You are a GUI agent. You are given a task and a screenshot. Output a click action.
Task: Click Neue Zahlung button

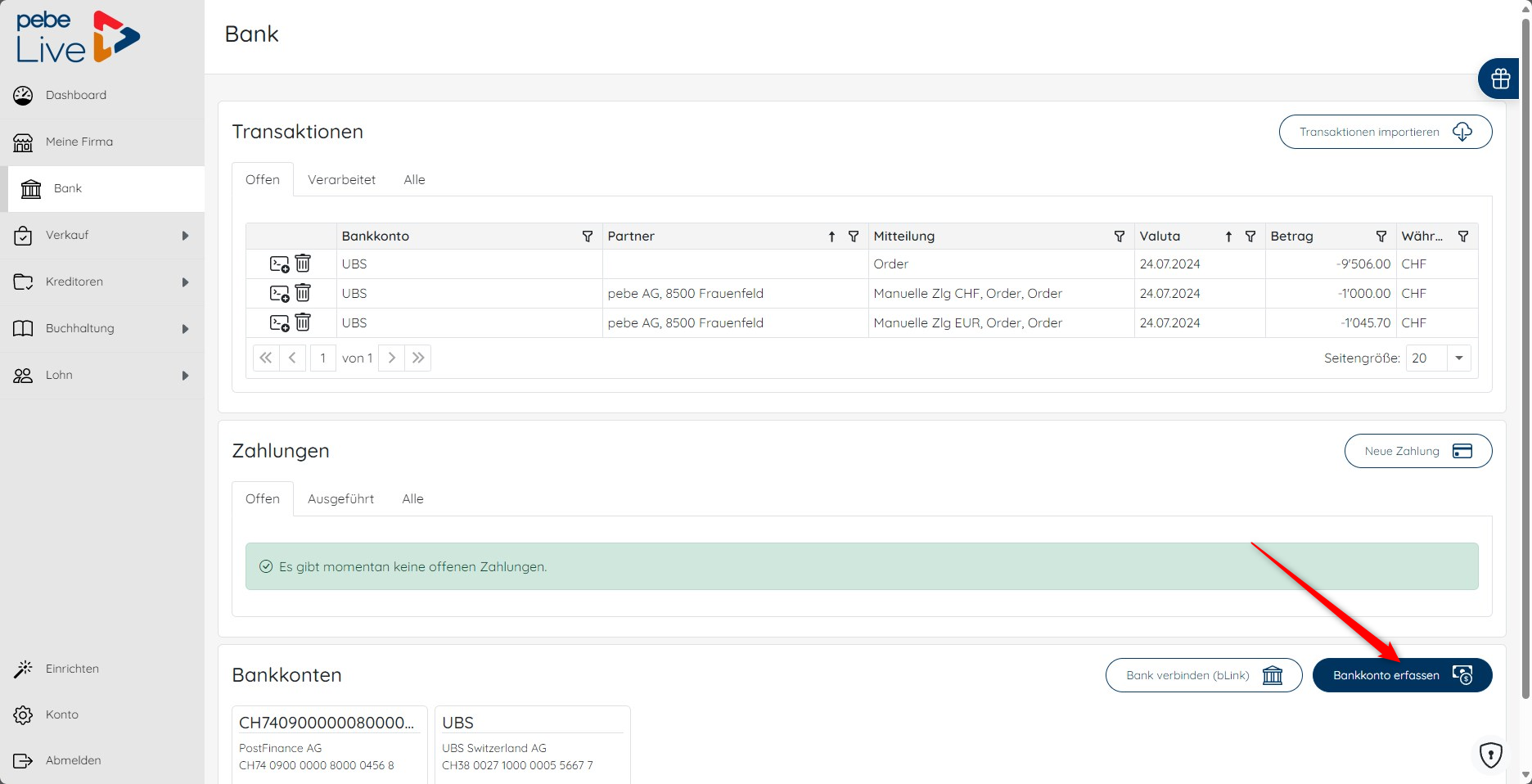coord(1417,451)
